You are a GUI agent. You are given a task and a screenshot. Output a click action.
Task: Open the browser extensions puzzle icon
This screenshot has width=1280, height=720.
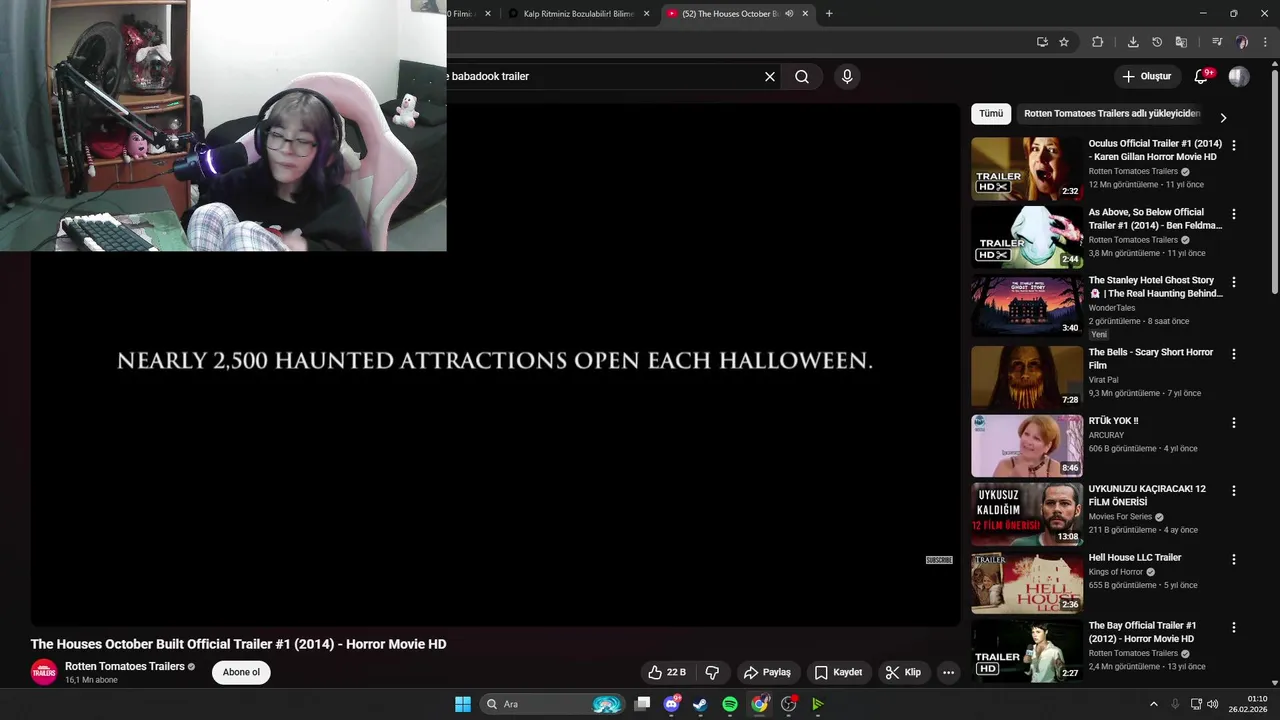[x=1098, y=42]
